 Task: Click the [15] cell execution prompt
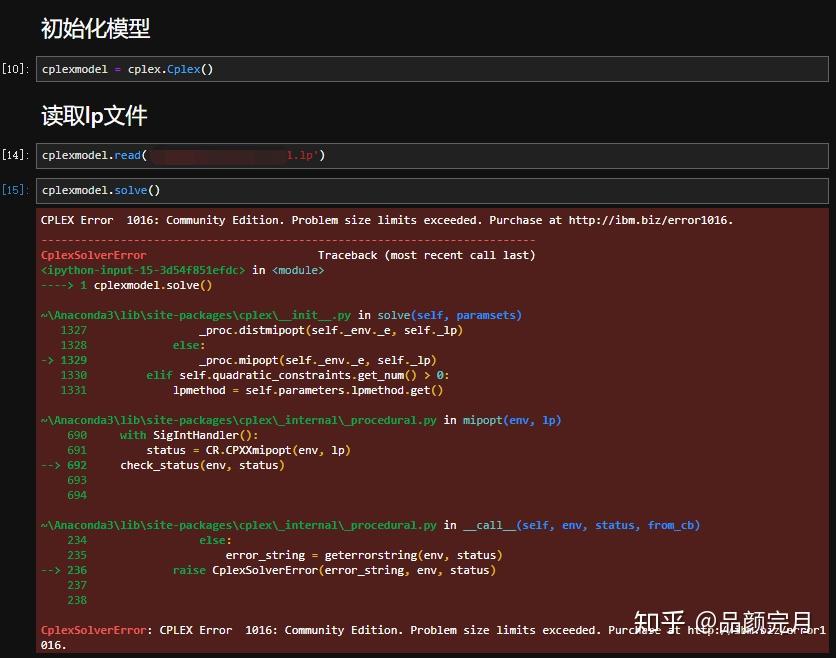click(17, 190)
